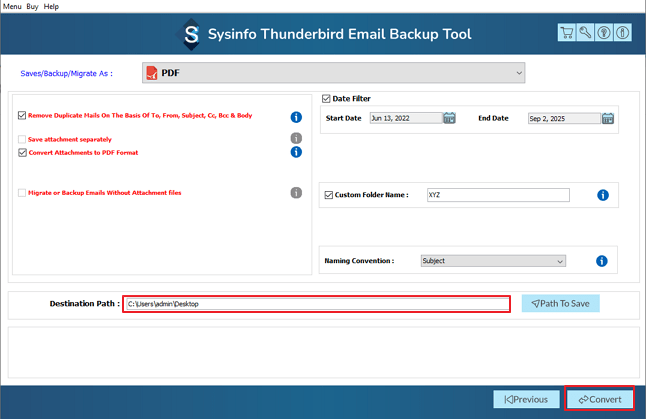This screenshot has height=419, width=646.
Task: Click the key activation icon
Action: pyautogui.click(x=585, y=33)
